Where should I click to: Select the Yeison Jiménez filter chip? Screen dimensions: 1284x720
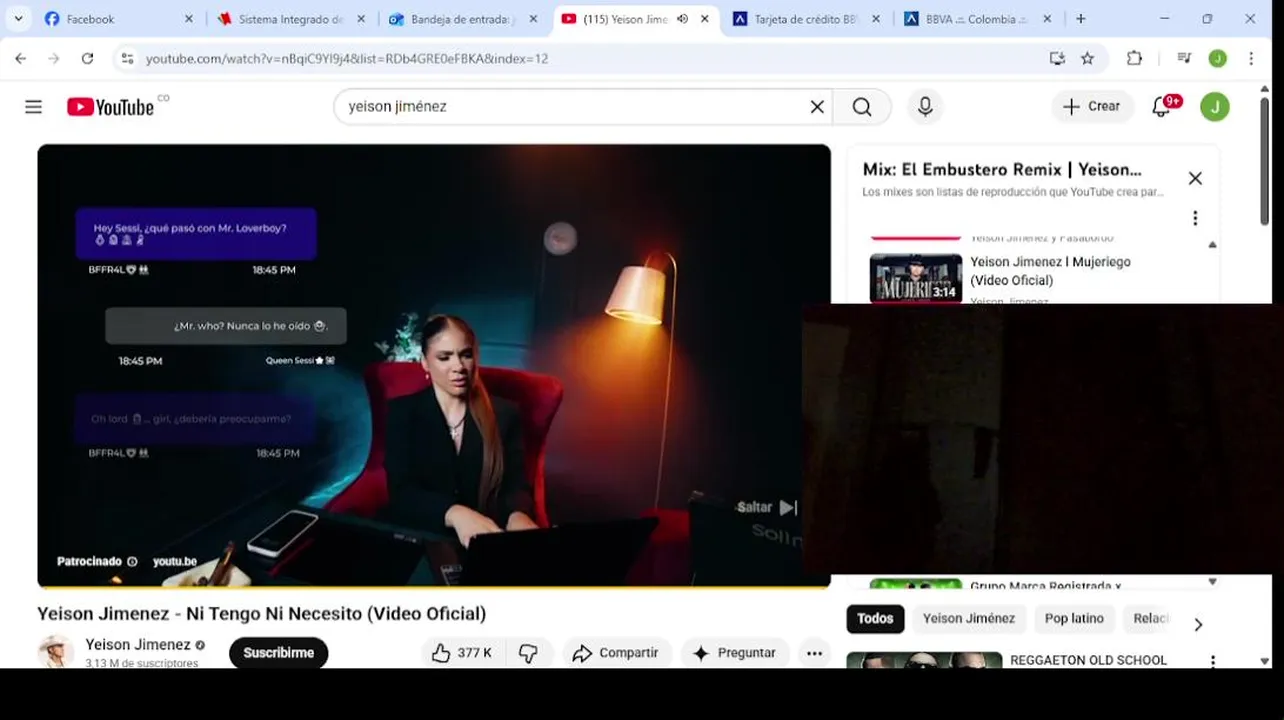[969, 619]
